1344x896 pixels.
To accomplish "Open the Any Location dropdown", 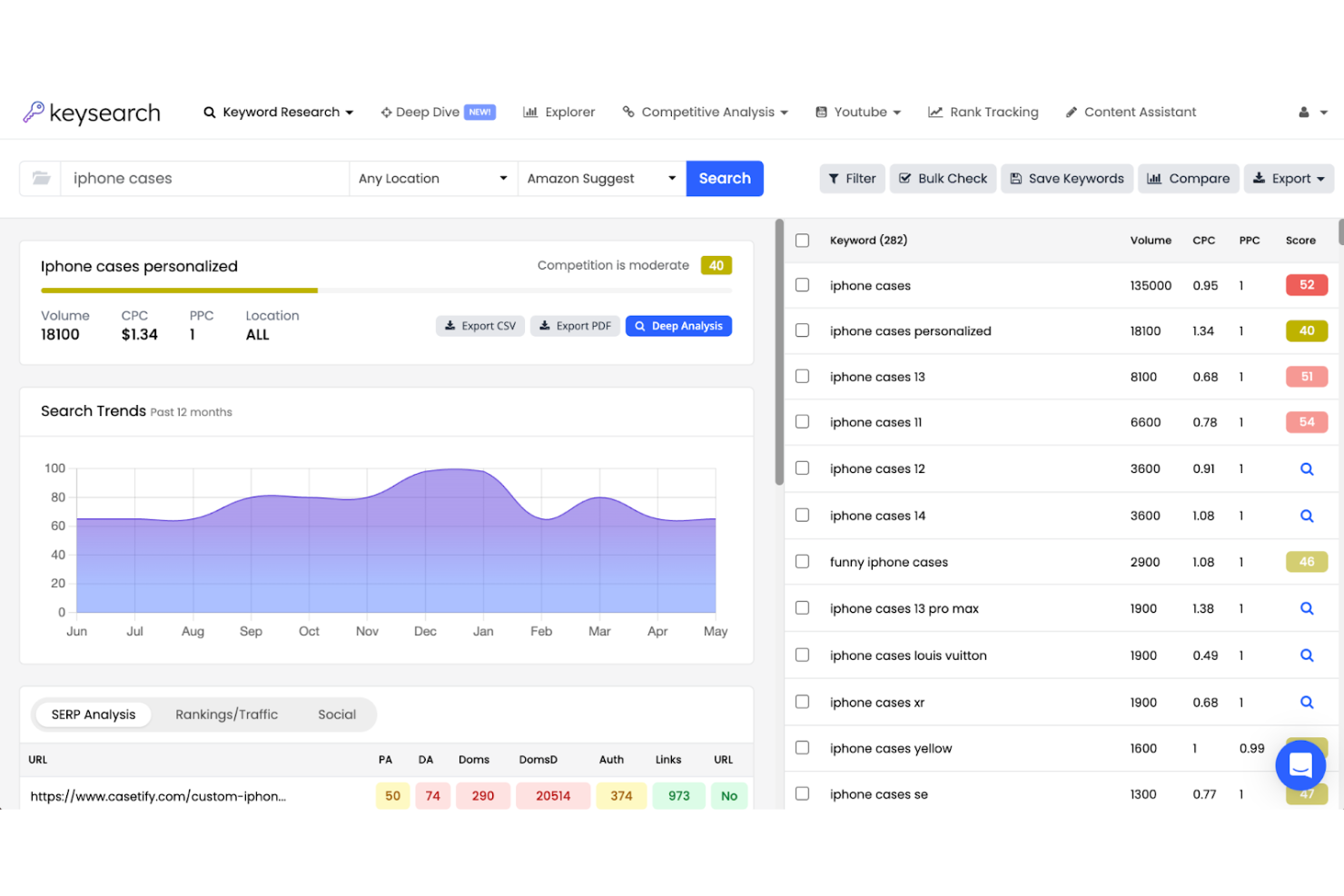I will [x=432, y=178].
